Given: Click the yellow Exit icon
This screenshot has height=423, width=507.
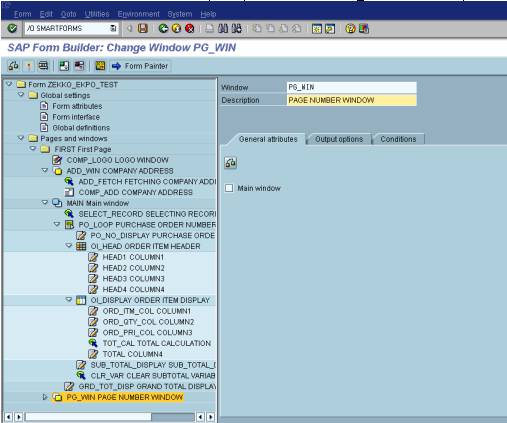Looking at the screenshot, I should click(176, 28).
